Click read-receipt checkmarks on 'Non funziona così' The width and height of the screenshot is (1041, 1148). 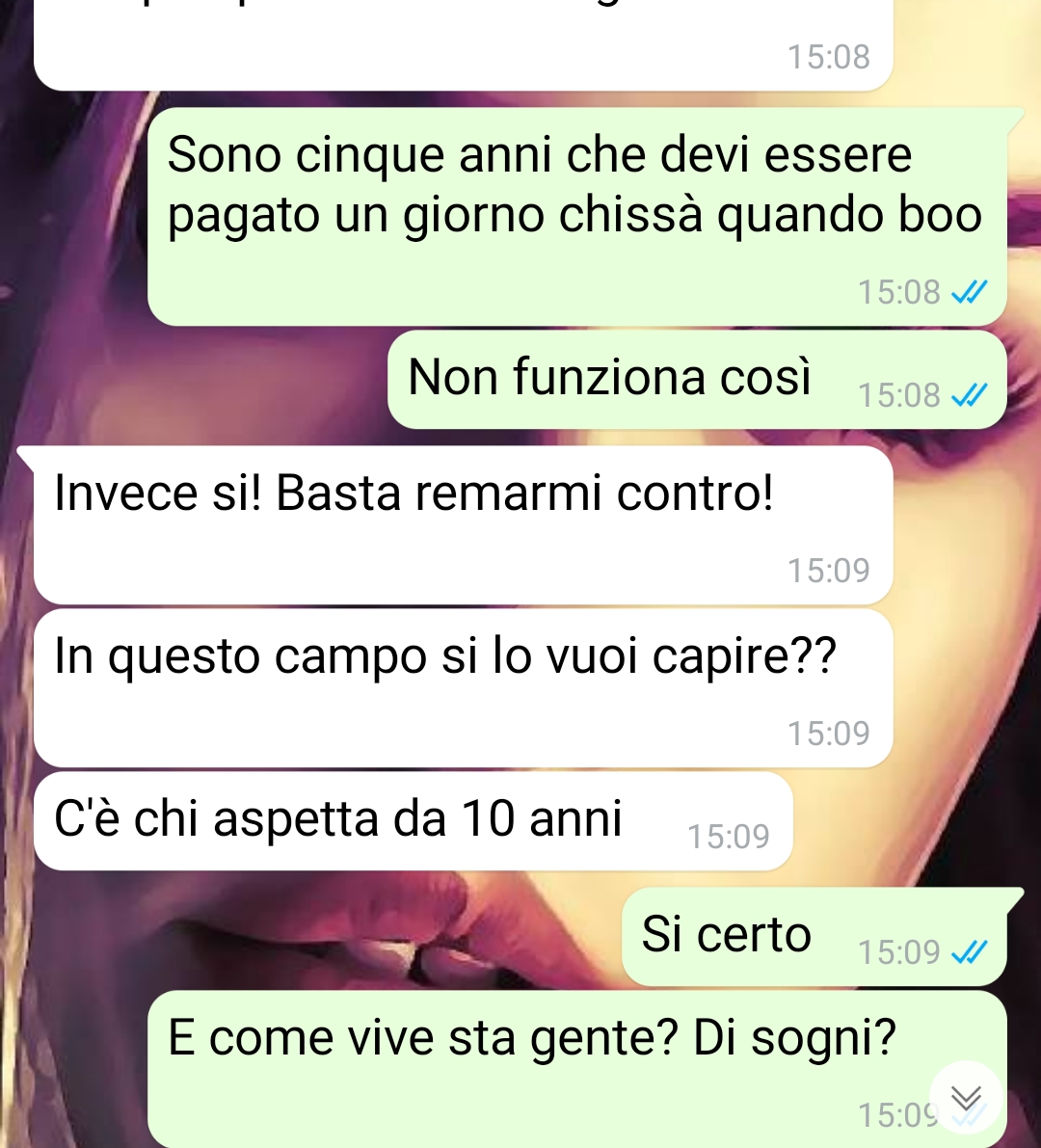[970, 395]
